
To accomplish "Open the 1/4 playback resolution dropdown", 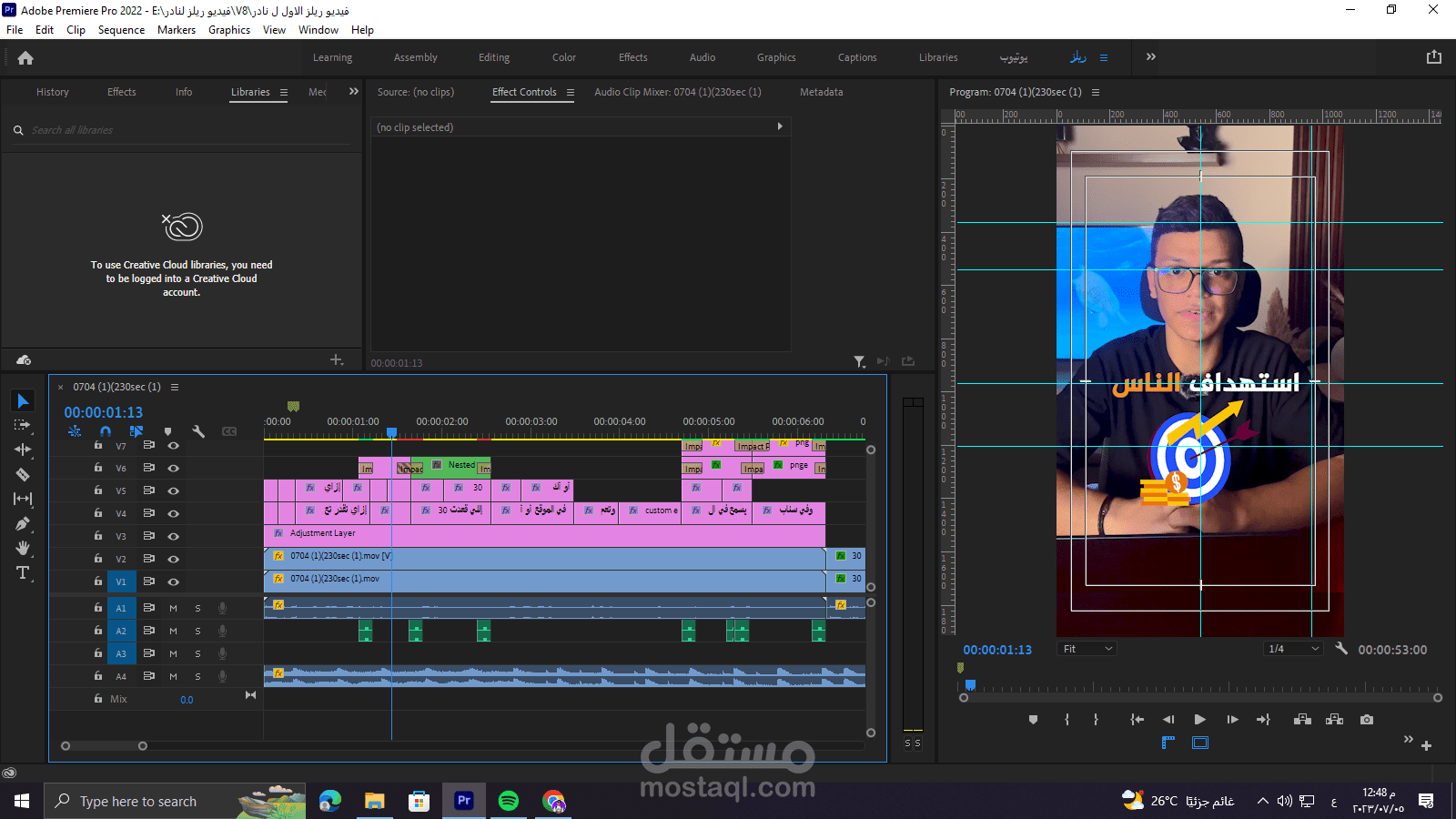I will (1293, 649).
